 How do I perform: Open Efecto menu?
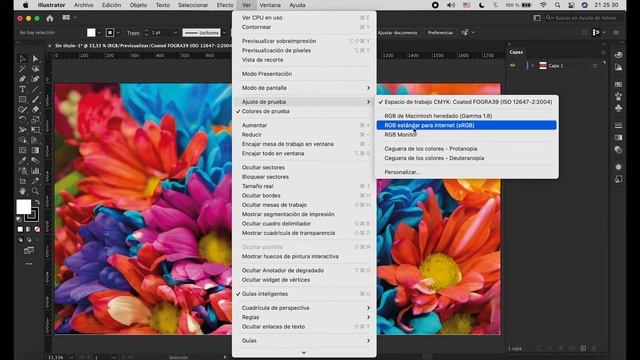[225, 5]
